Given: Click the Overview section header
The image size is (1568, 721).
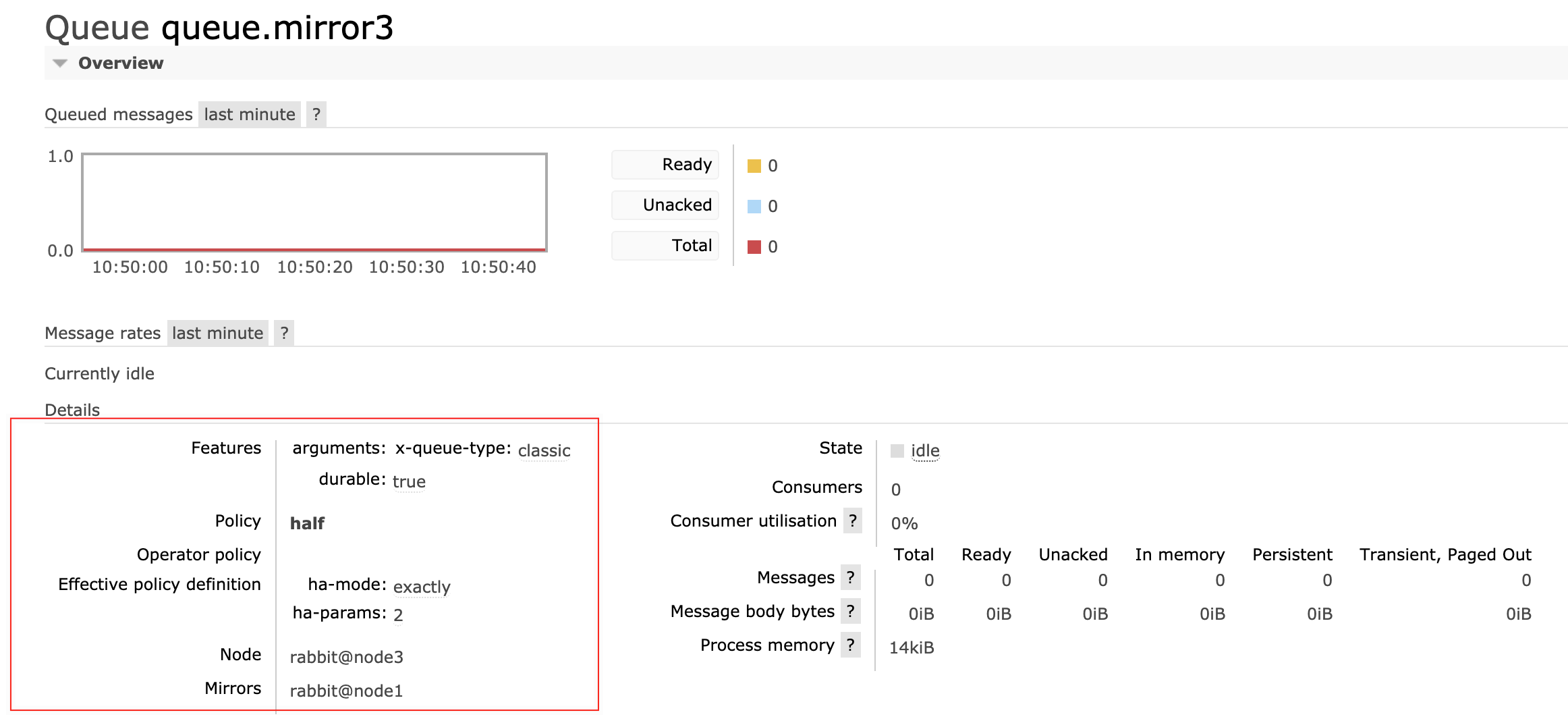Looking at the screenshot, I should (121, 63).
